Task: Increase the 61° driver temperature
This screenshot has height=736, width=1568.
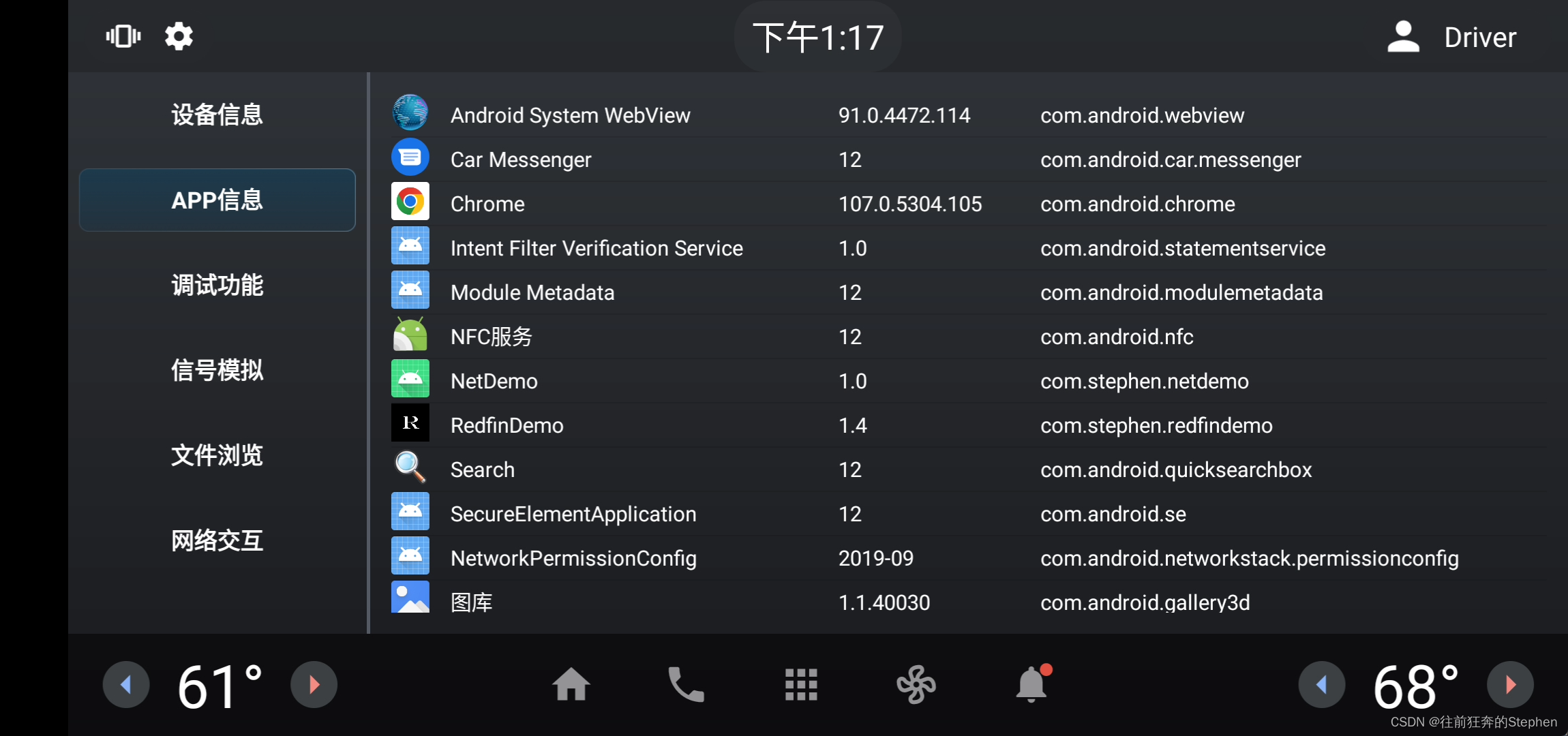Action: point(314,684)
